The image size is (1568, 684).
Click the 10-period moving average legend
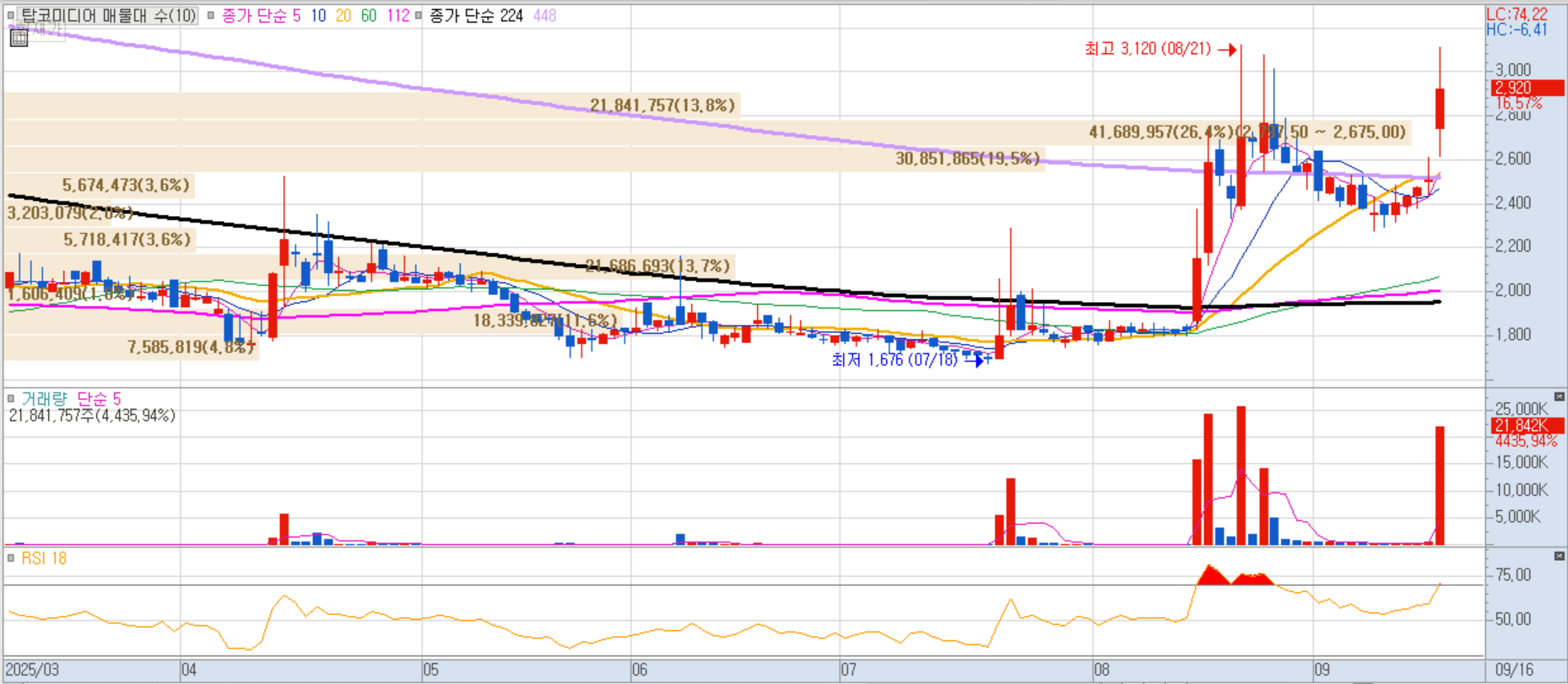[x=318, y=15]
